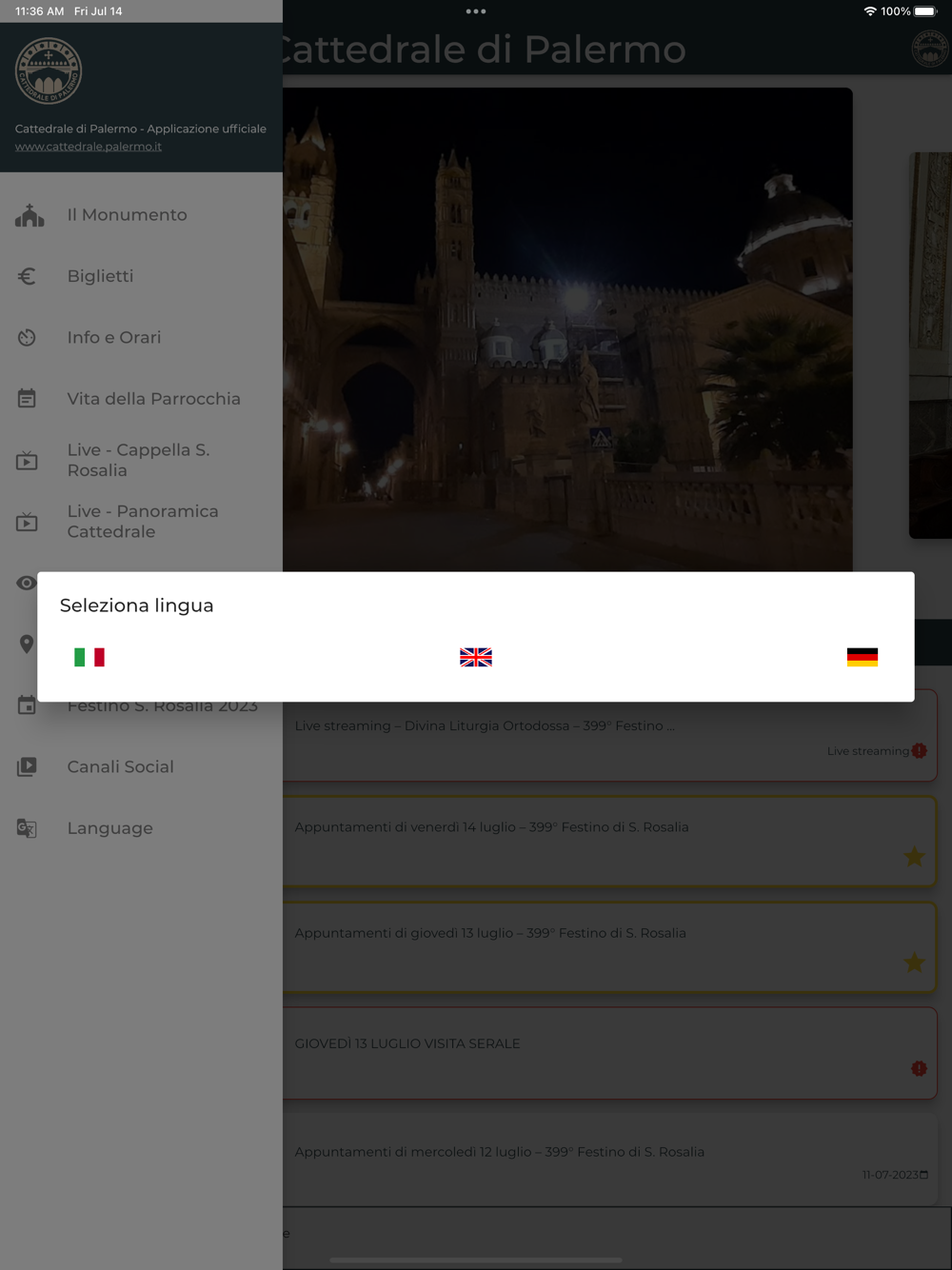Open Appuntamenti di giovedì 13 luglio post
Viewport: 952px width, 1270px height.
609,947
